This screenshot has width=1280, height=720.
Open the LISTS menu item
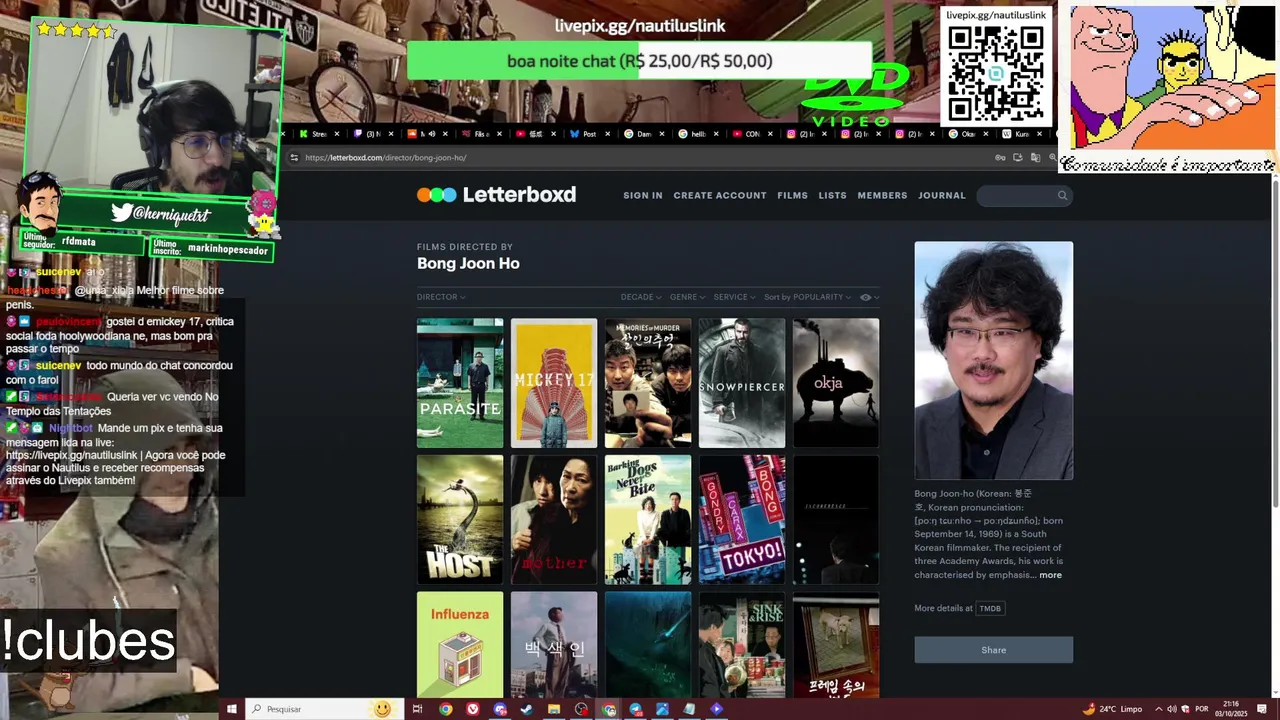pos(832,195)
